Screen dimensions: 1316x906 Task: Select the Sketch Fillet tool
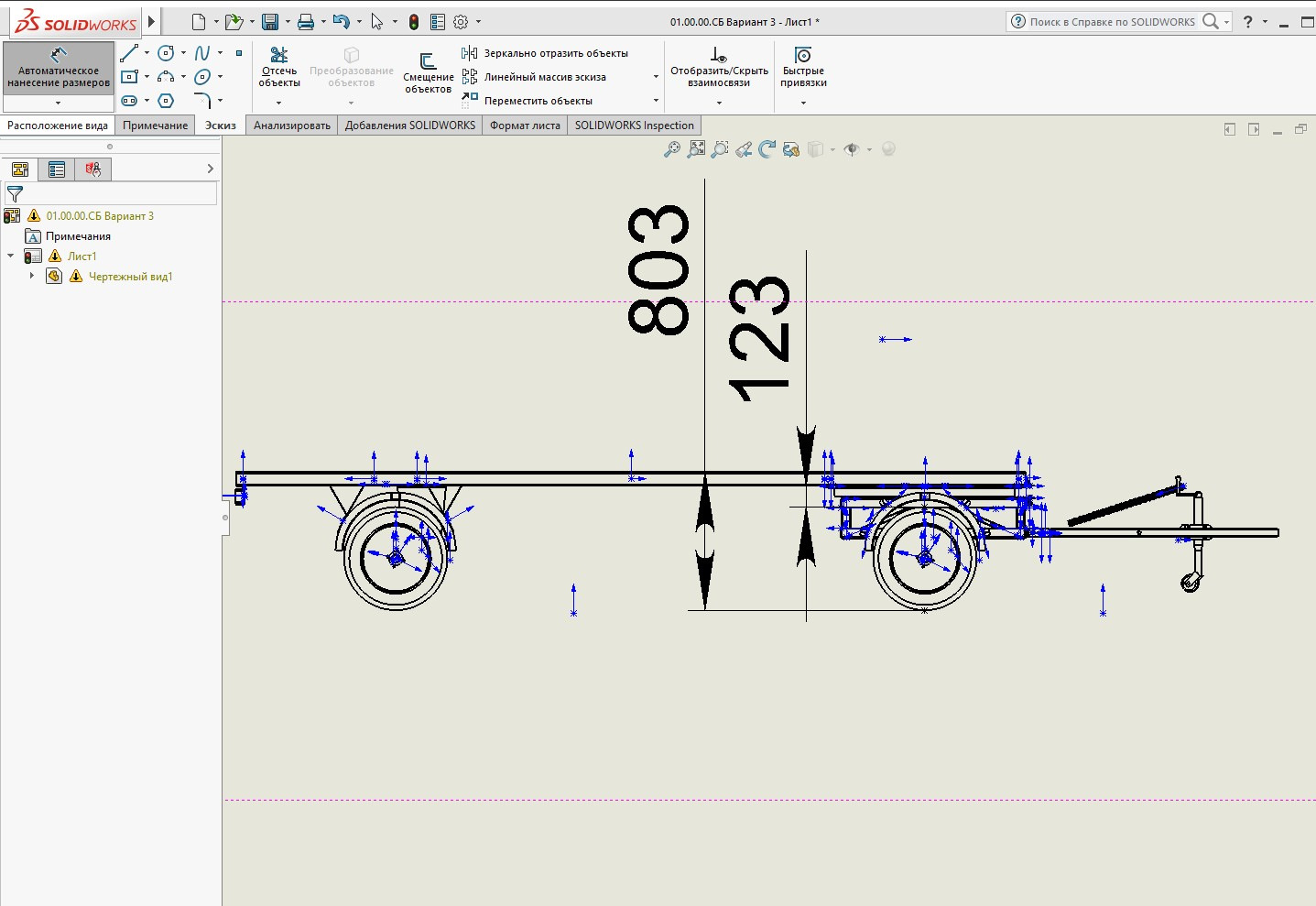click(x=202, y=101)
